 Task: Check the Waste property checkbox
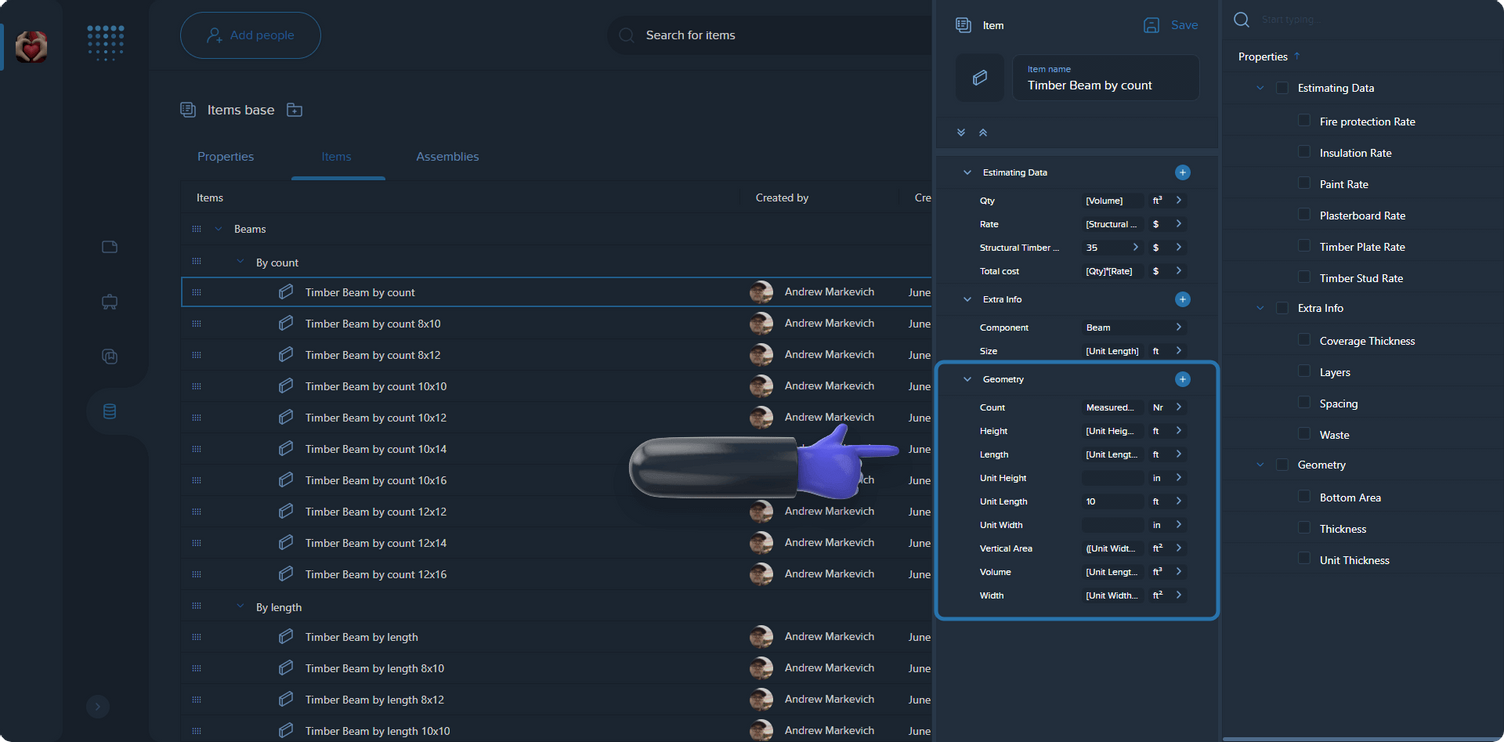click(x=1304, y=434)
